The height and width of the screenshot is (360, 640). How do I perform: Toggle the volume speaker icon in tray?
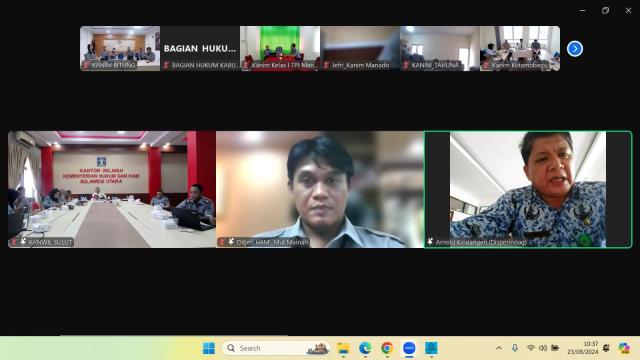pyautogui.click(x=543, y=348)
